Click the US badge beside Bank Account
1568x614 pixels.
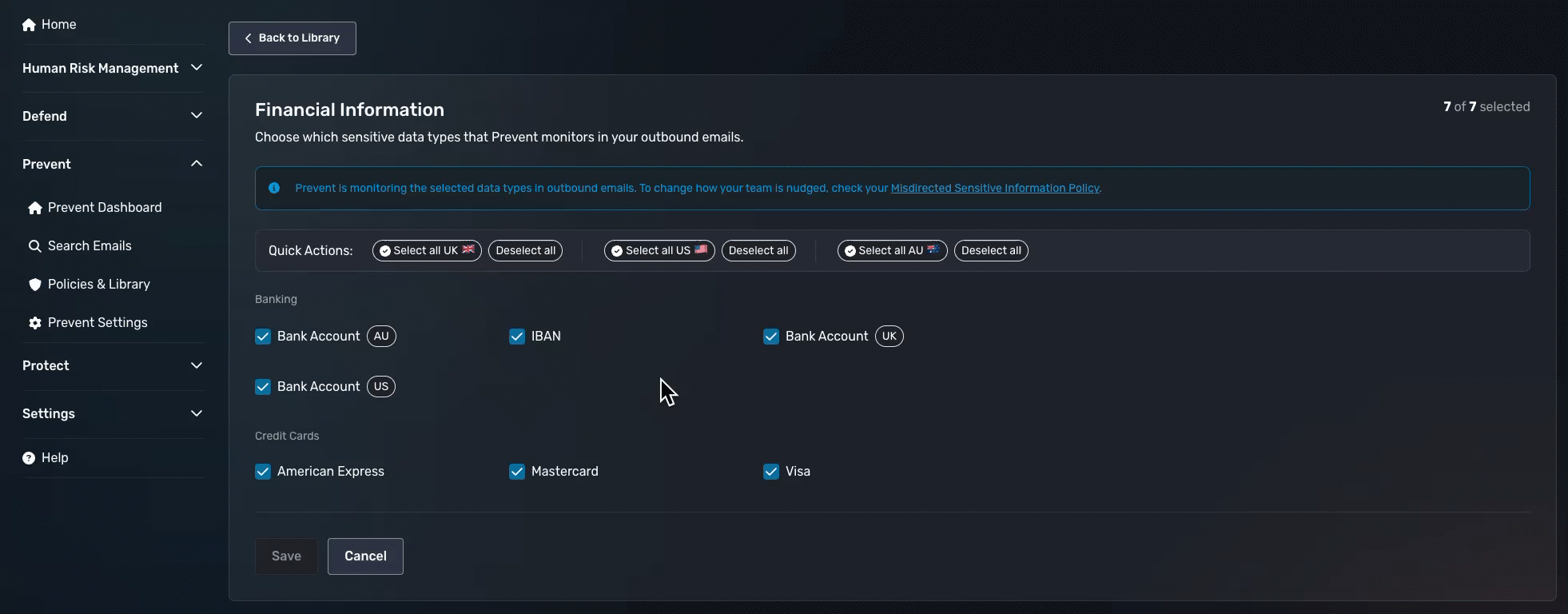pos(381,387)
